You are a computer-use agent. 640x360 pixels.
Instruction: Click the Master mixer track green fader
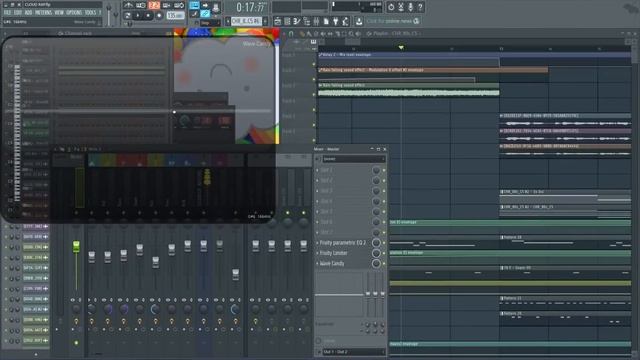click(76, 246)
